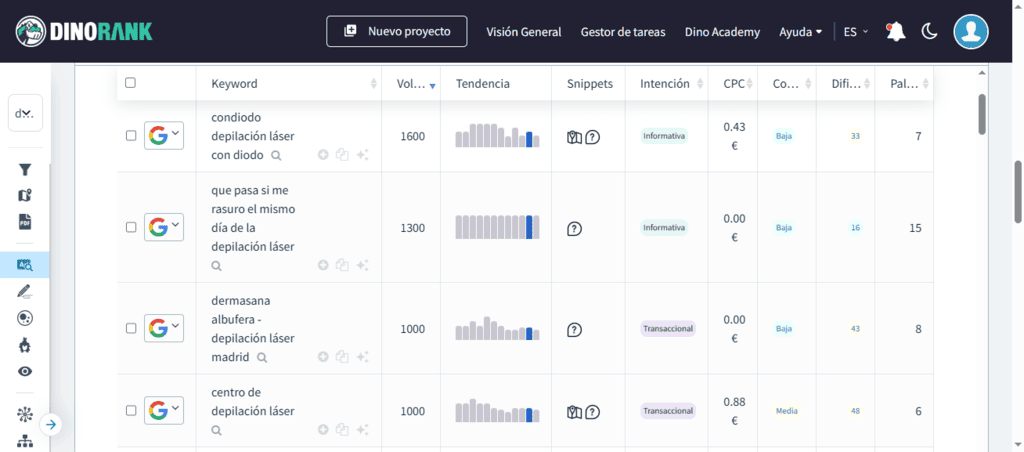This screenshot has height=452, width=1024.
Task: Copy the 'condiodo depilación láser' keyword
Action: pos(342,155)
